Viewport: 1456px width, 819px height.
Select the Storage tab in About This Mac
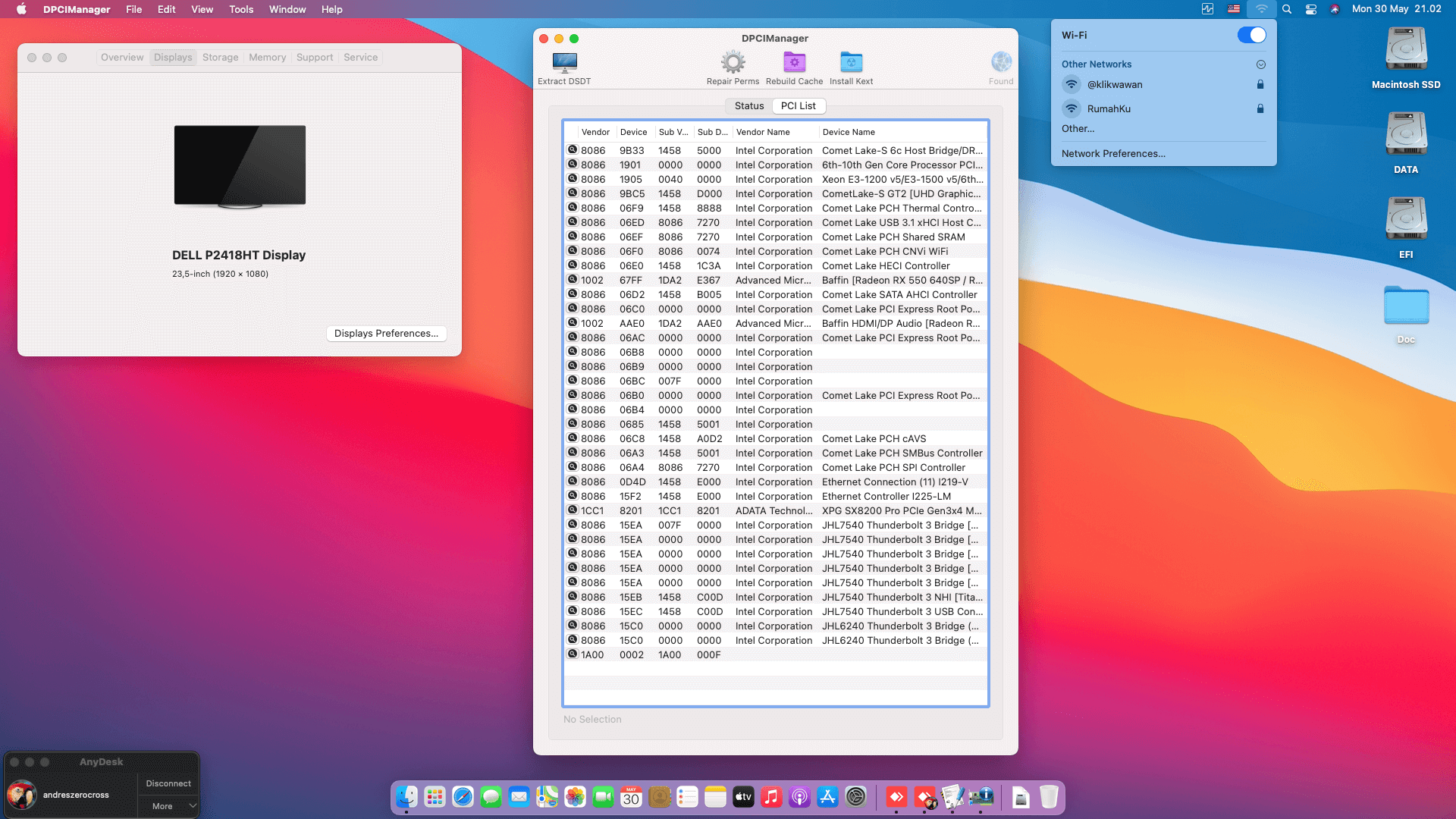220,58
